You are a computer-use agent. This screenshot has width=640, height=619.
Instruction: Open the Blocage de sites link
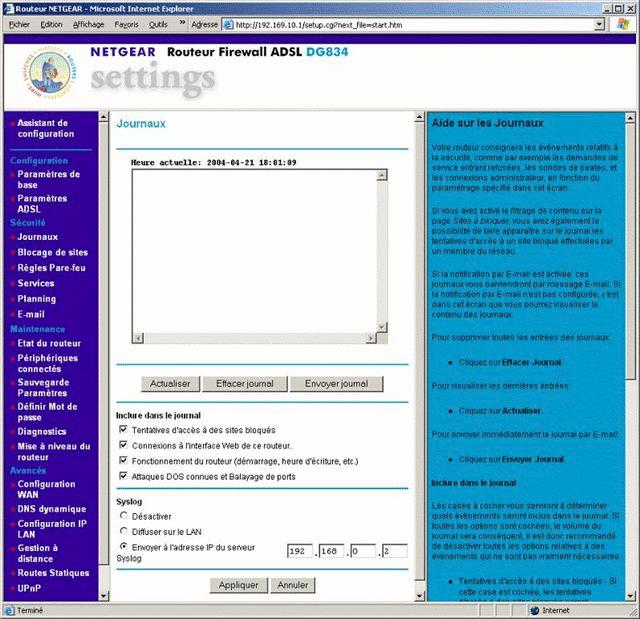[x=52, y=253]
